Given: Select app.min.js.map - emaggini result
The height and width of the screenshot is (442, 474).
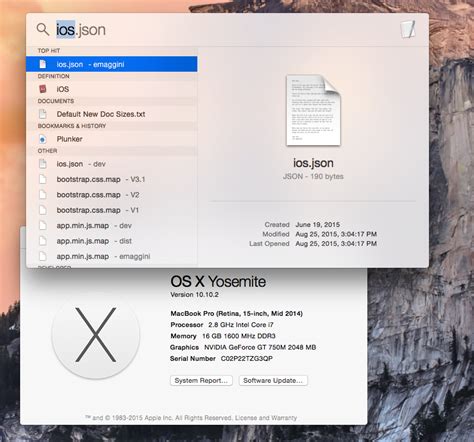Looking at the screenshot, I should [112, 256].
